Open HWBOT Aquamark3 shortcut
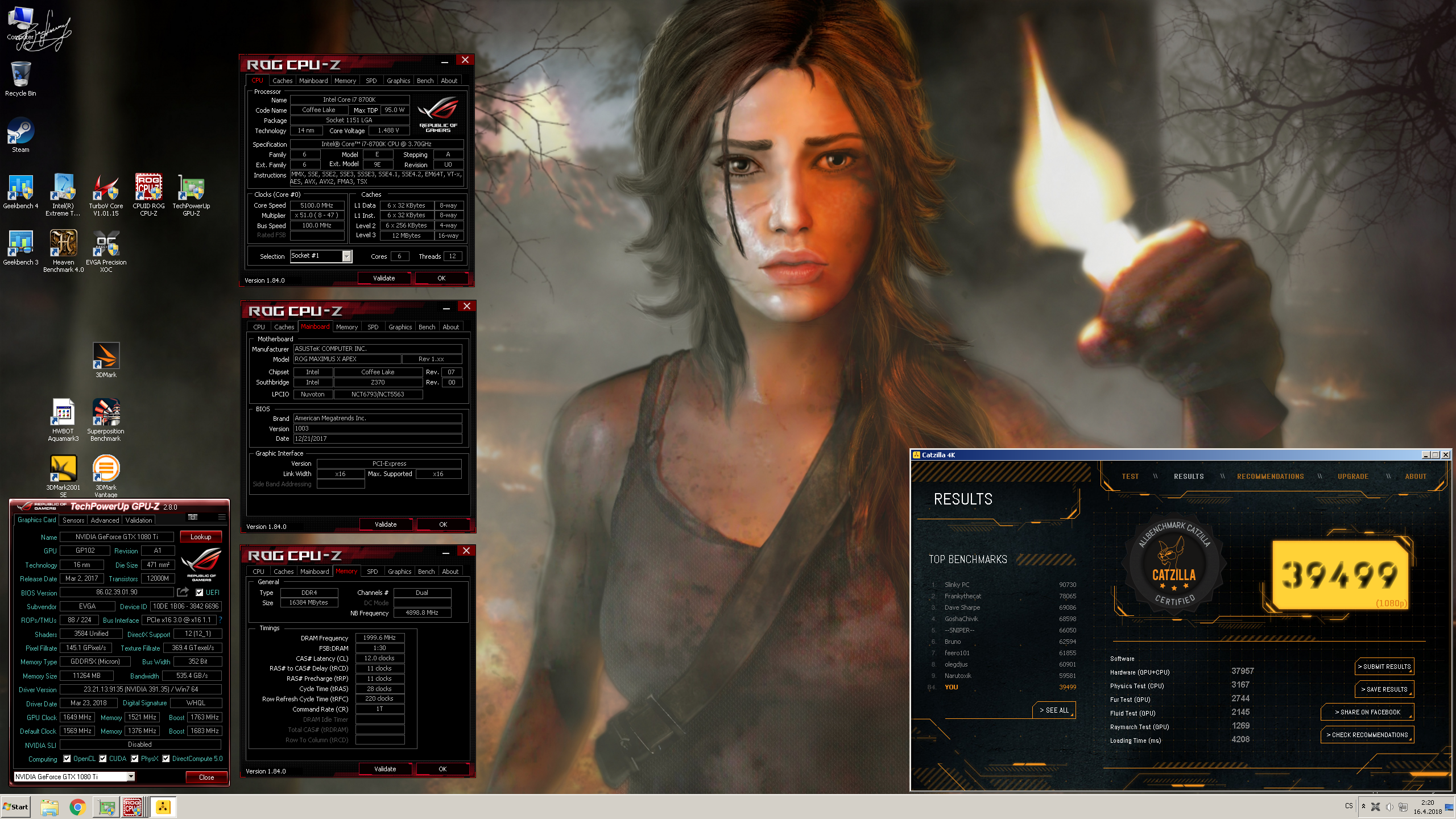1456x819 pixels. pos(63,420)
